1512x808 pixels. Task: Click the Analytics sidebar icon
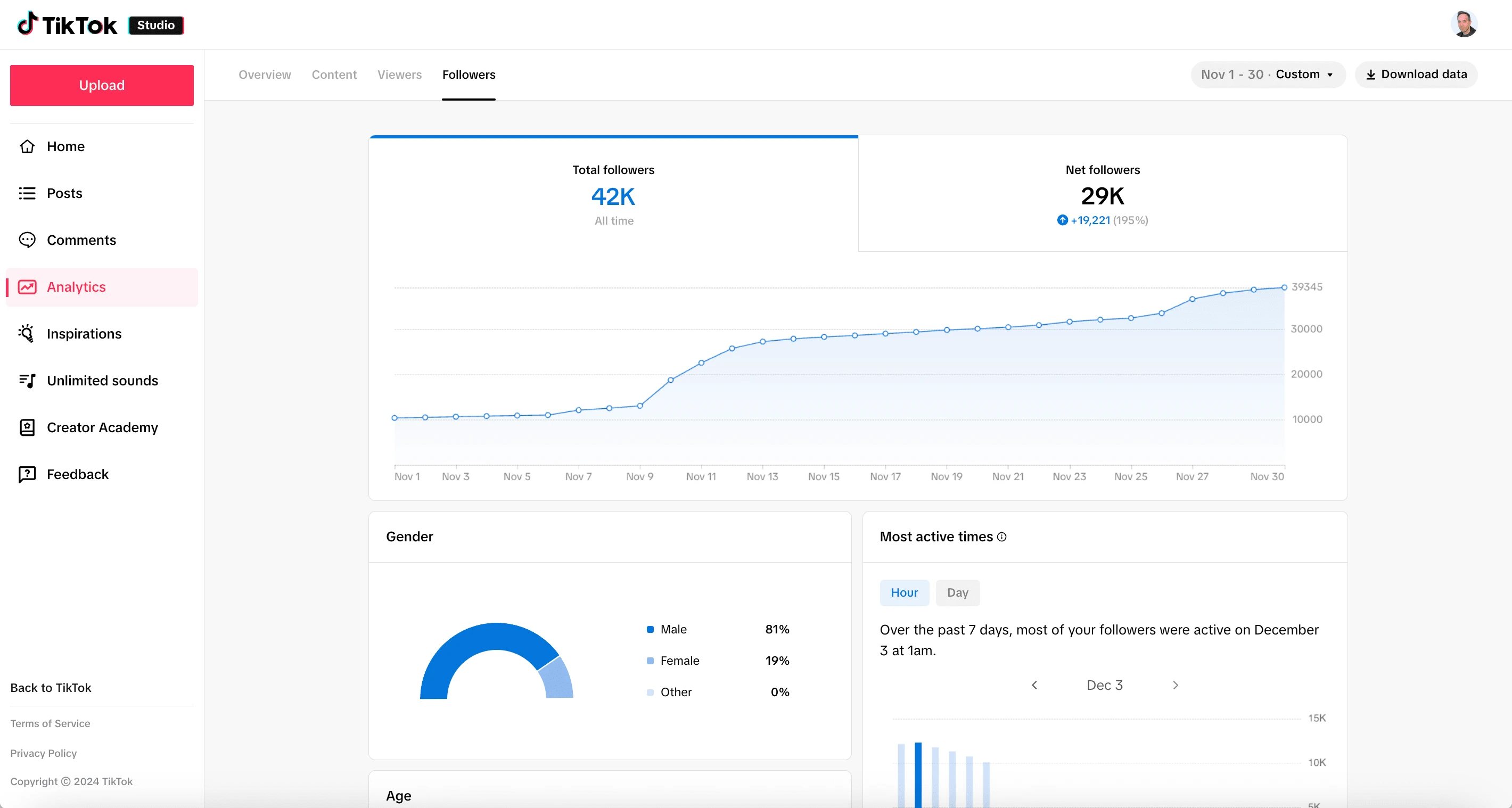(26, 287)
